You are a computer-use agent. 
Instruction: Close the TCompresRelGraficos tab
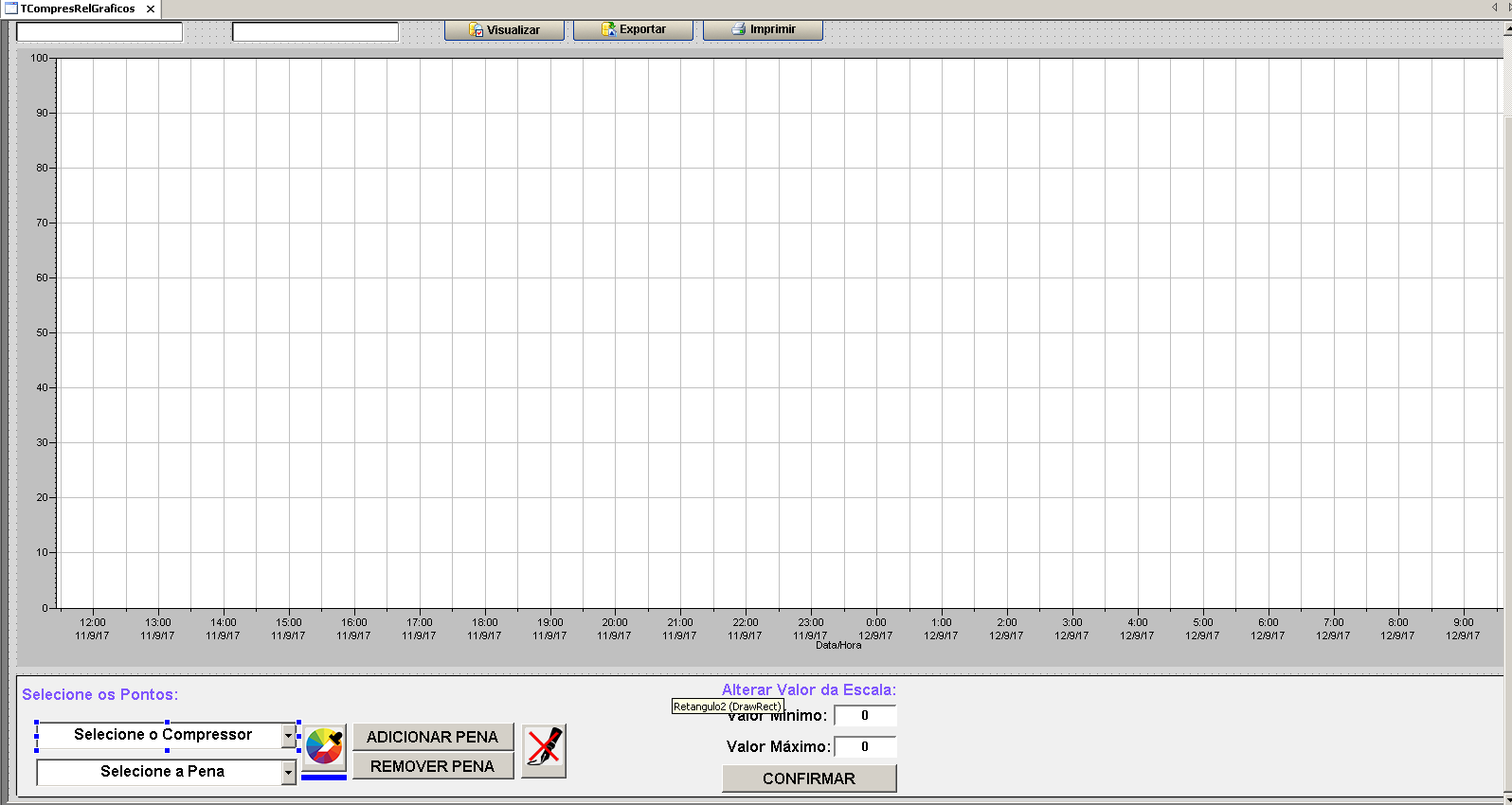(151, 9)
